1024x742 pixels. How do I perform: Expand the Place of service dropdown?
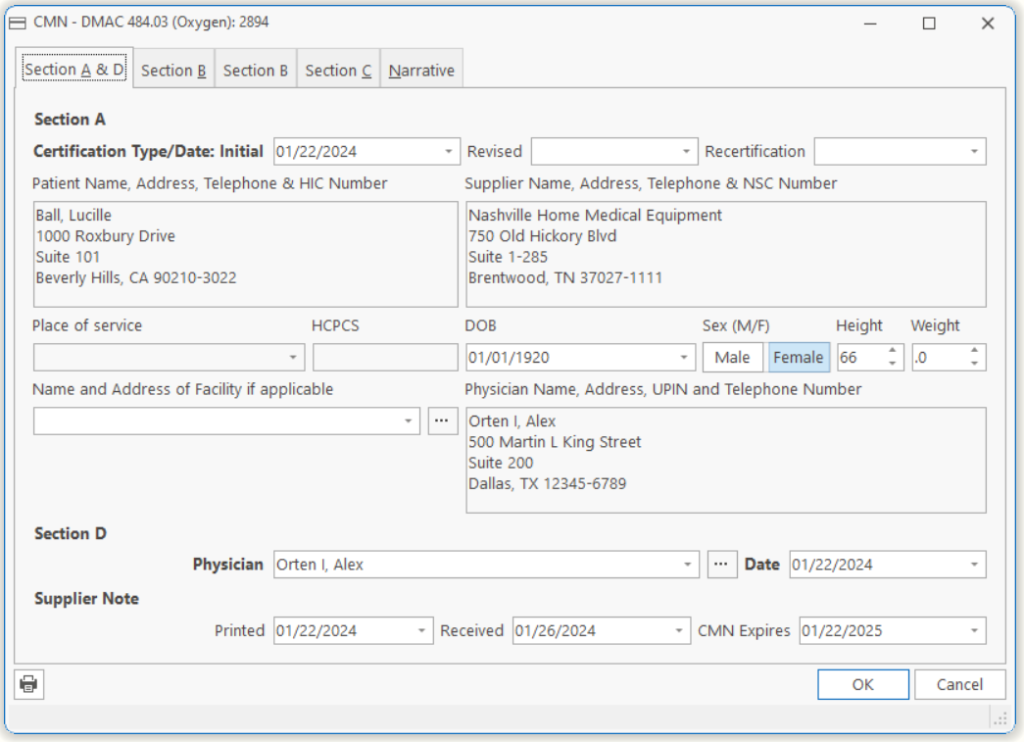(293, 357)
